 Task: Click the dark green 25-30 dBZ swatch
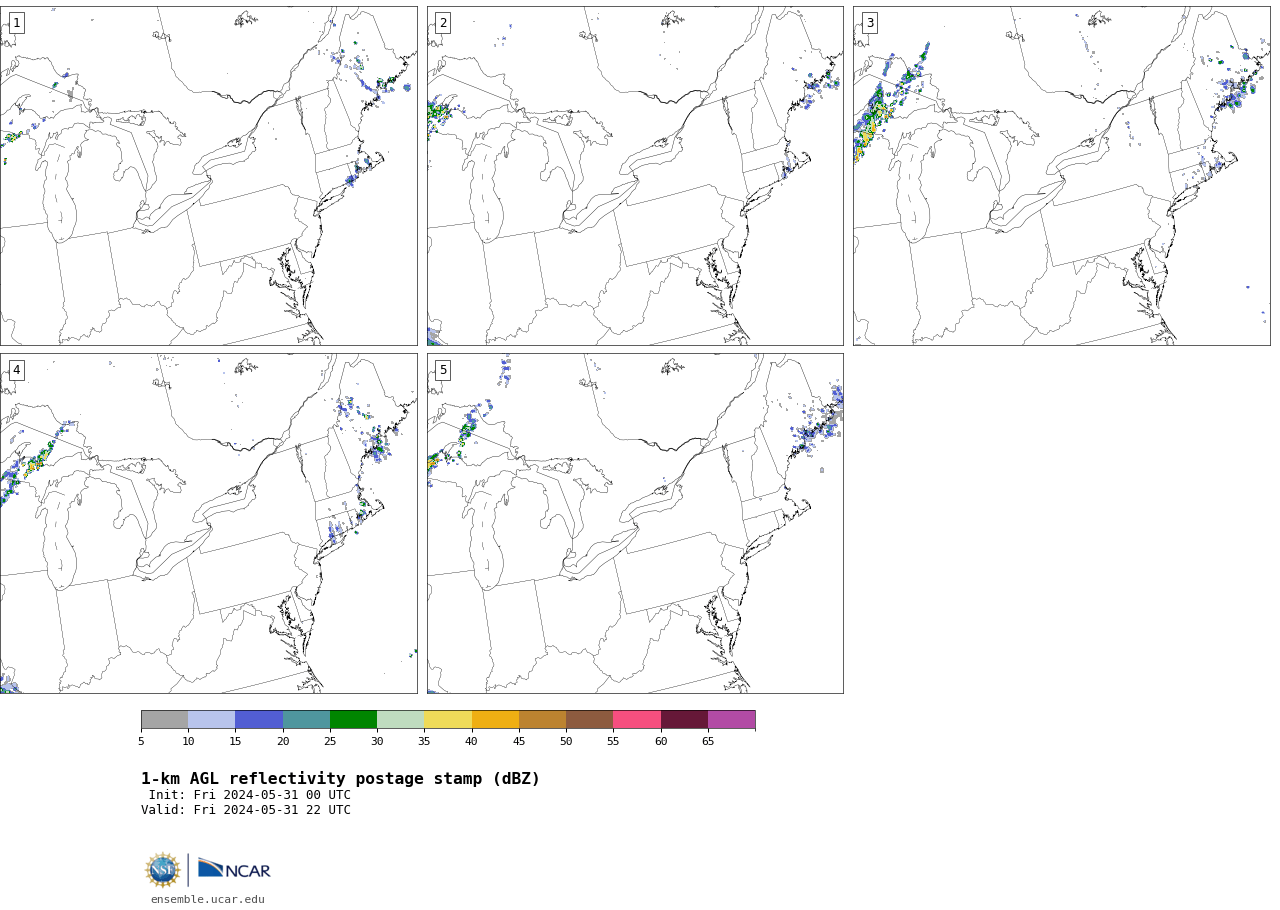click(x=353, y=720)
